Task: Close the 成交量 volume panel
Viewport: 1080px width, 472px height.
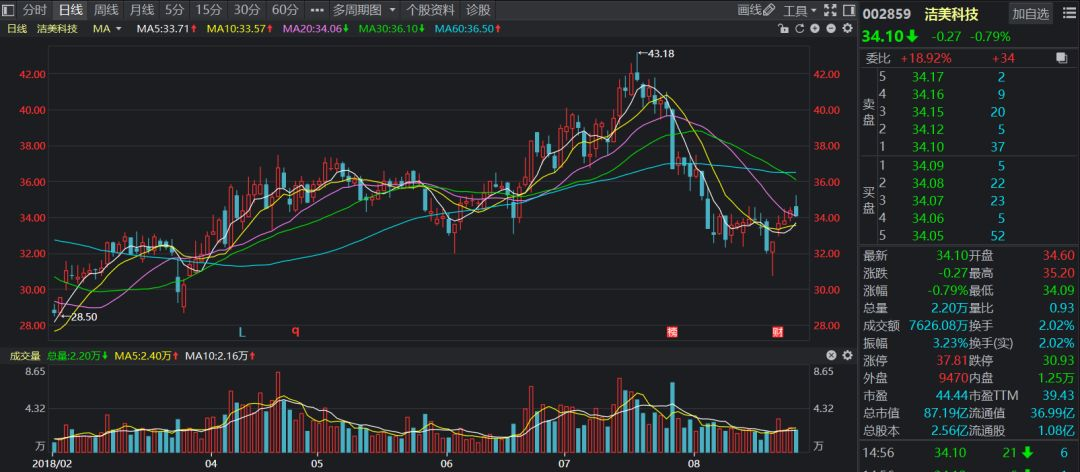Action: 829,356
